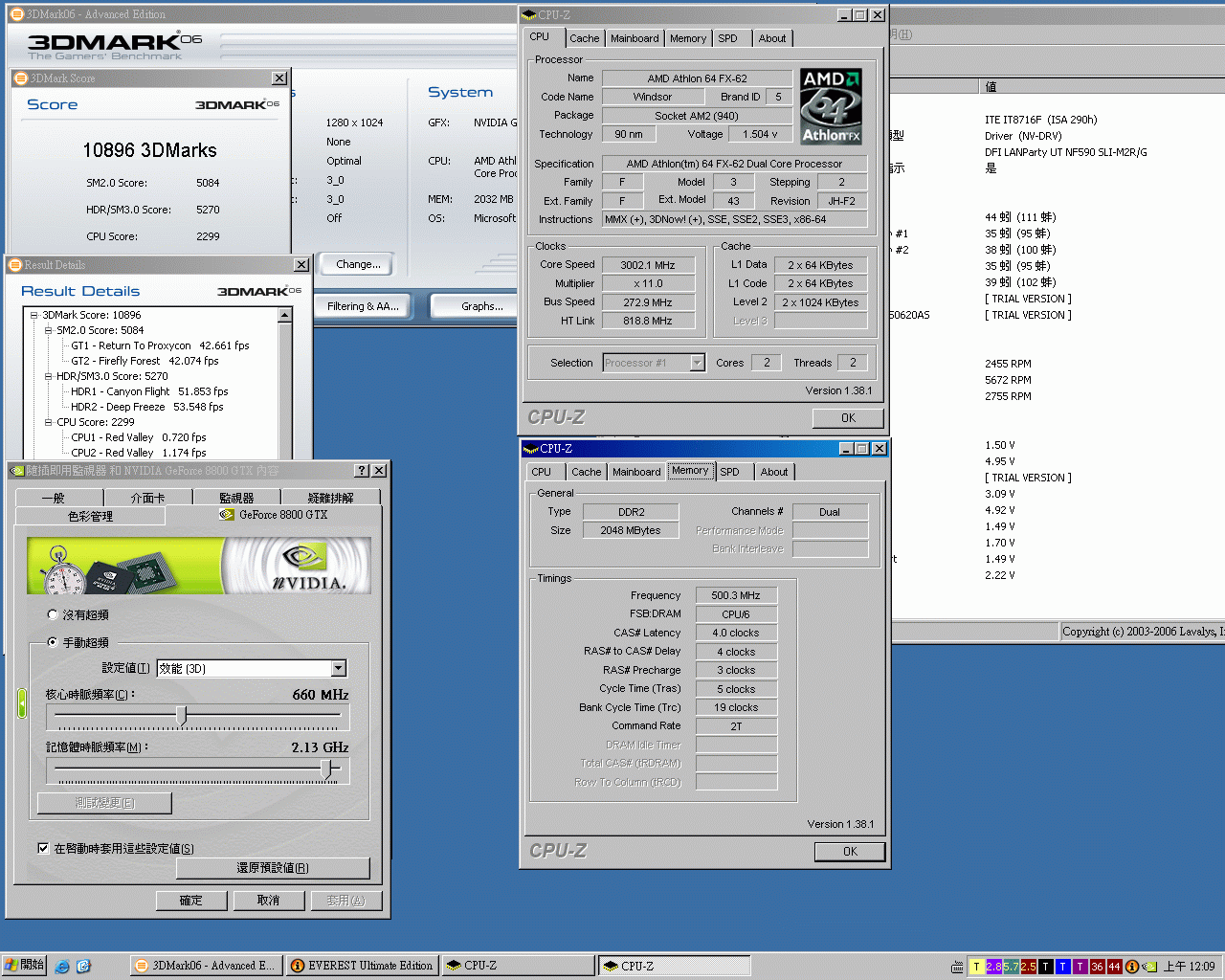Switch to Mainboard tab in upper CPU-Z window
The width and height of the screenshot is (1225, 980).
[x=635, y=39]
